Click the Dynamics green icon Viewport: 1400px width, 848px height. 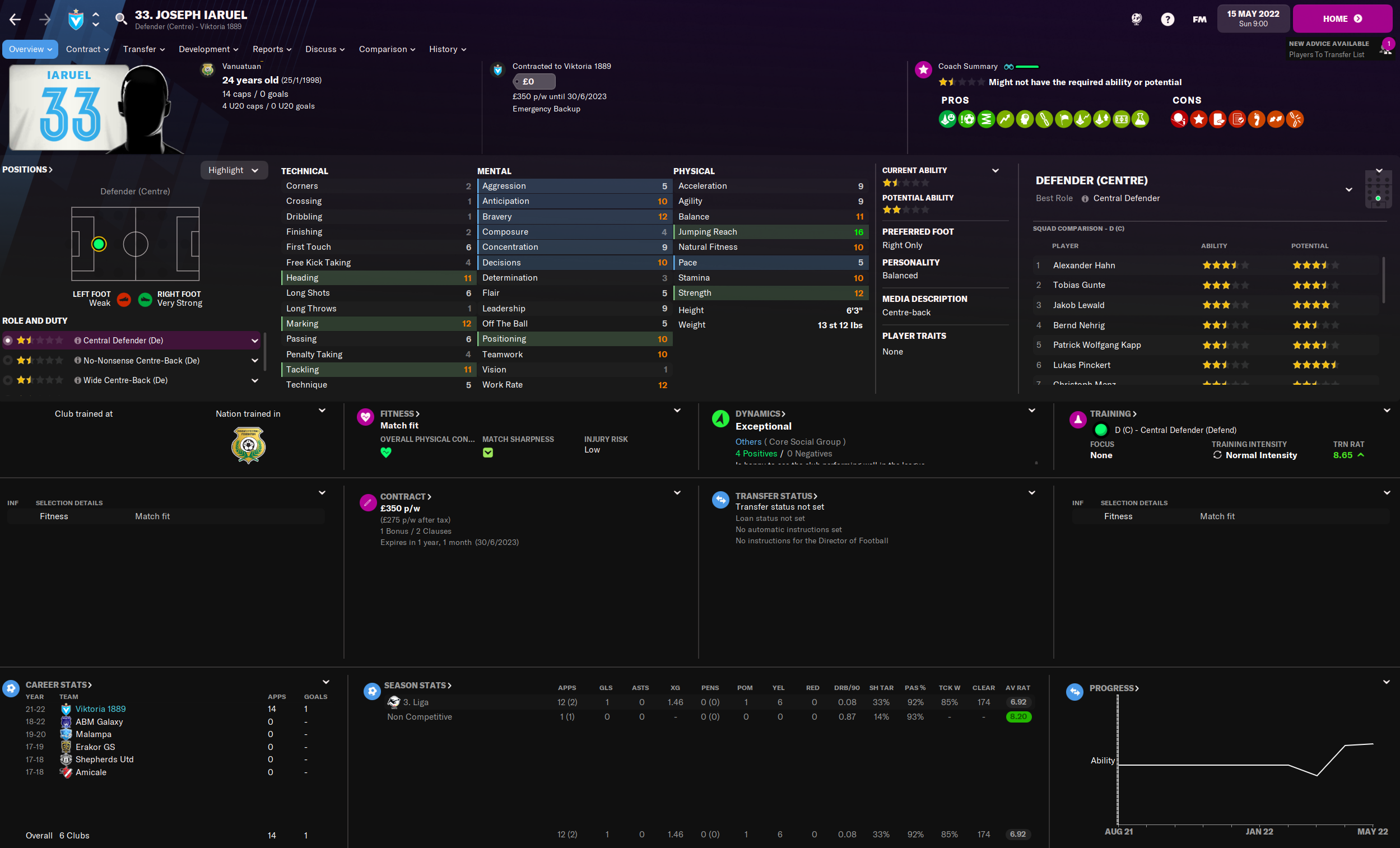pyautogui.click(x=720, y=418)
